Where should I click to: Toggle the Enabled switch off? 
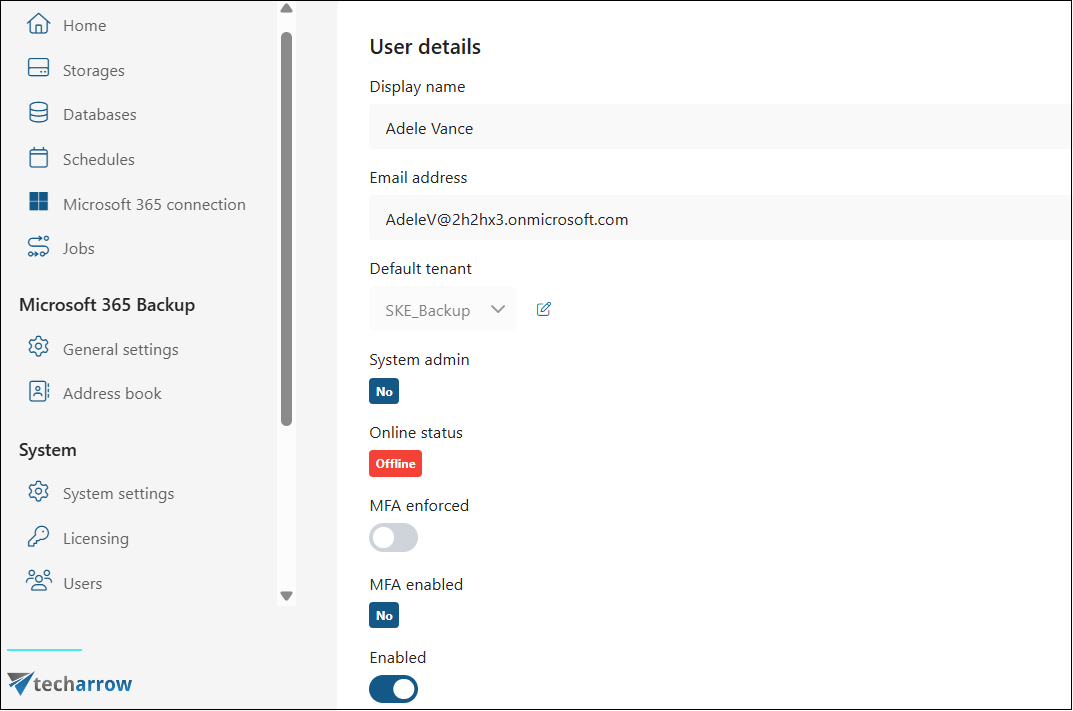tap(393, 689)
